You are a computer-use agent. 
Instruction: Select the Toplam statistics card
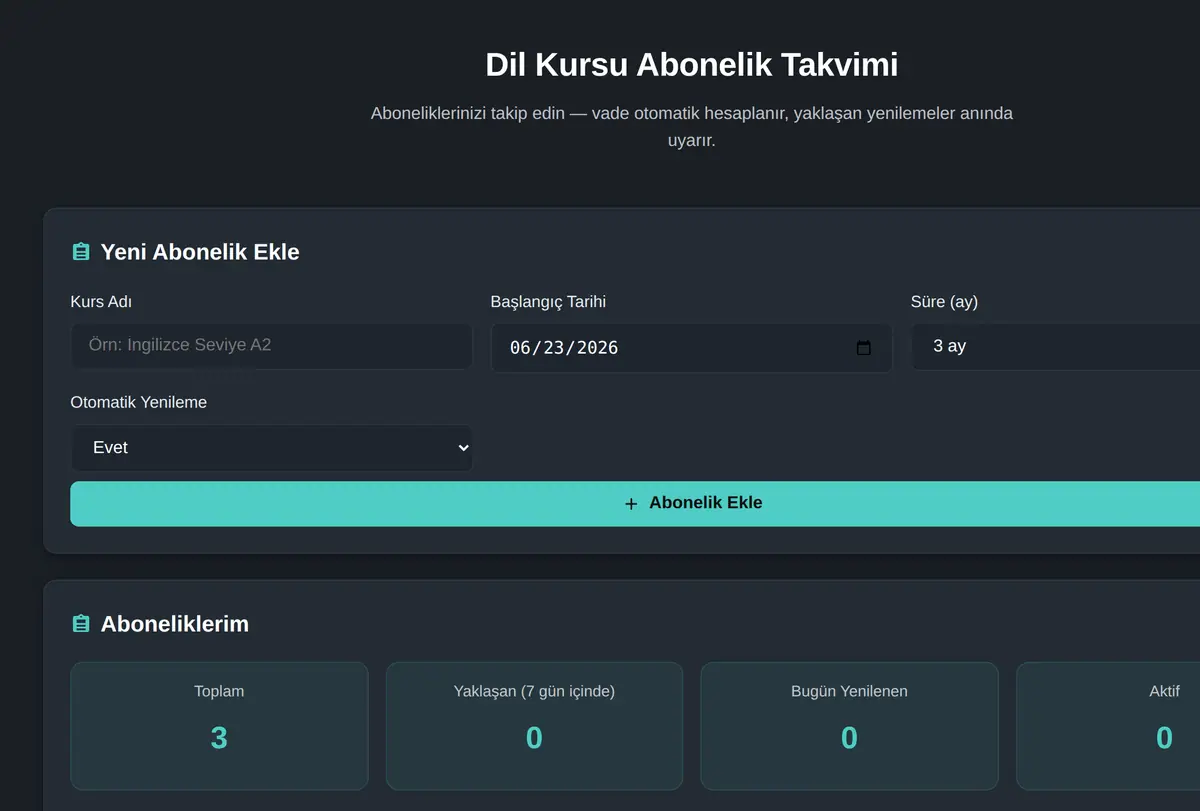(x=219, y=726)
